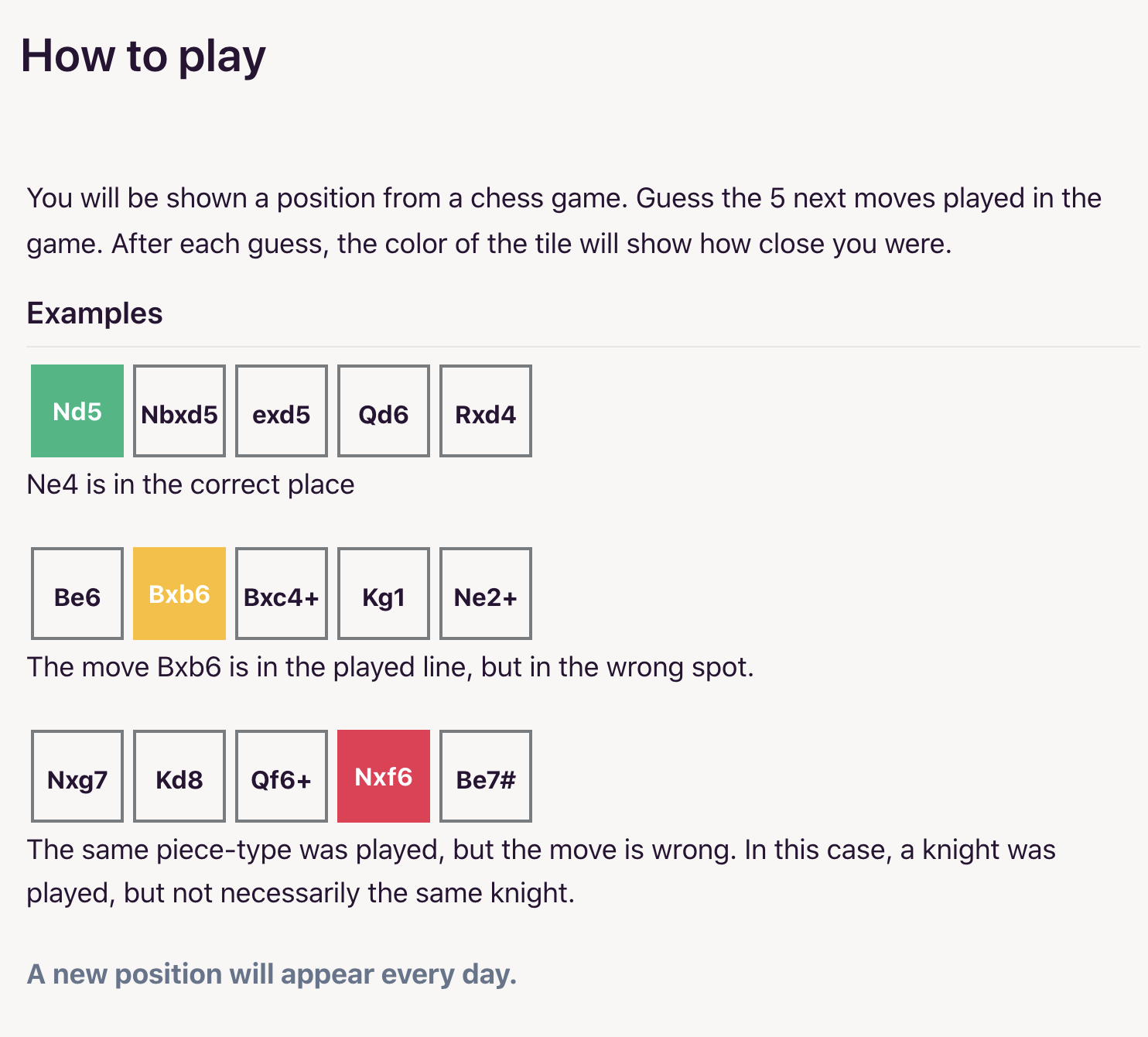Click the Qf6+ move tile
Screen dimensions: 1148x1037
282,776
